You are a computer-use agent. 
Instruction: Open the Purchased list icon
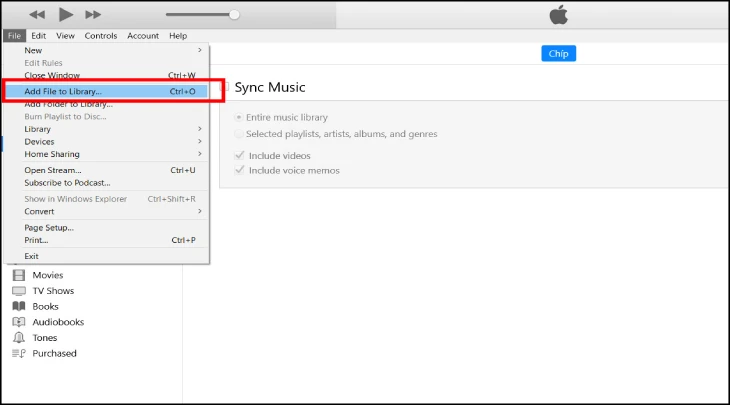tap(18, 353)
